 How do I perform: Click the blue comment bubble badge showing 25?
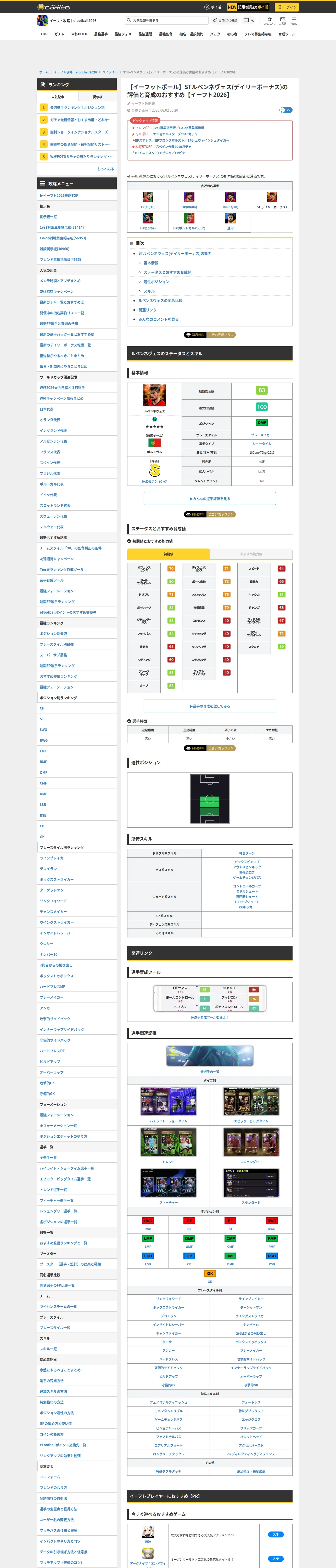[x=285, y=110]
